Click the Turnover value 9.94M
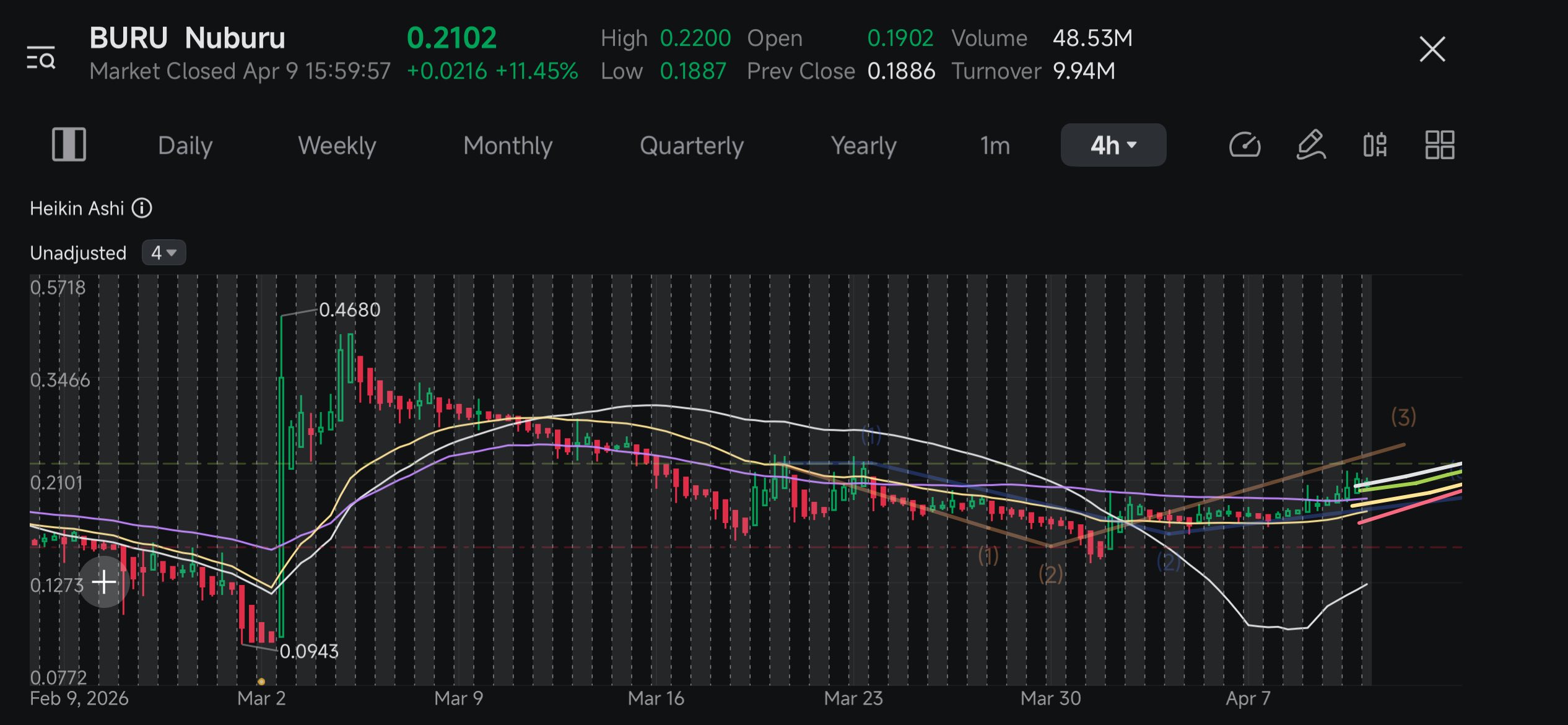Screen dimensions: 1568x725 [x=1084, y=71]
